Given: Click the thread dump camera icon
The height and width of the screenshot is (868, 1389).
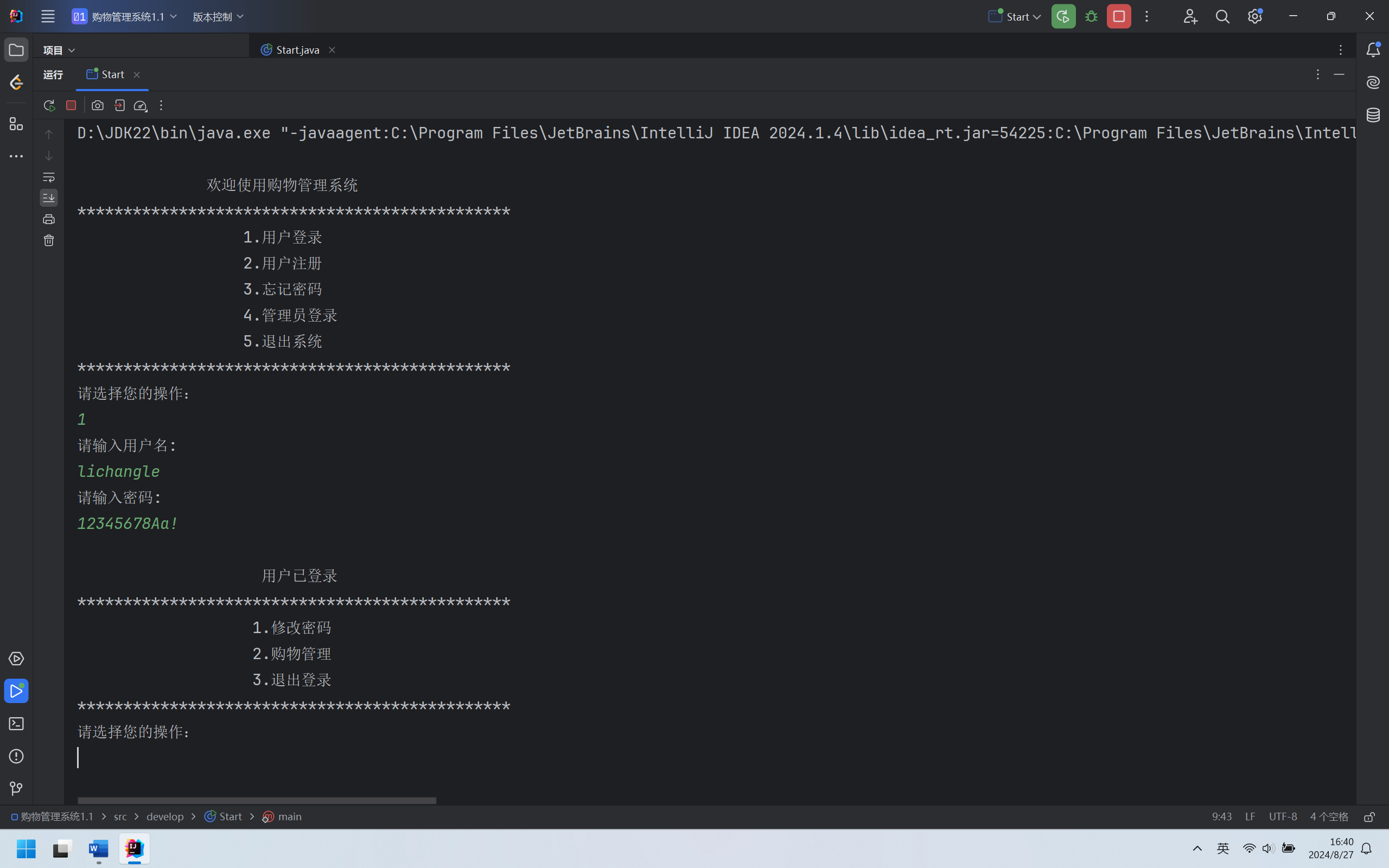Looking at the screenshot, I should pyautogui.click(x=98, y=106).
